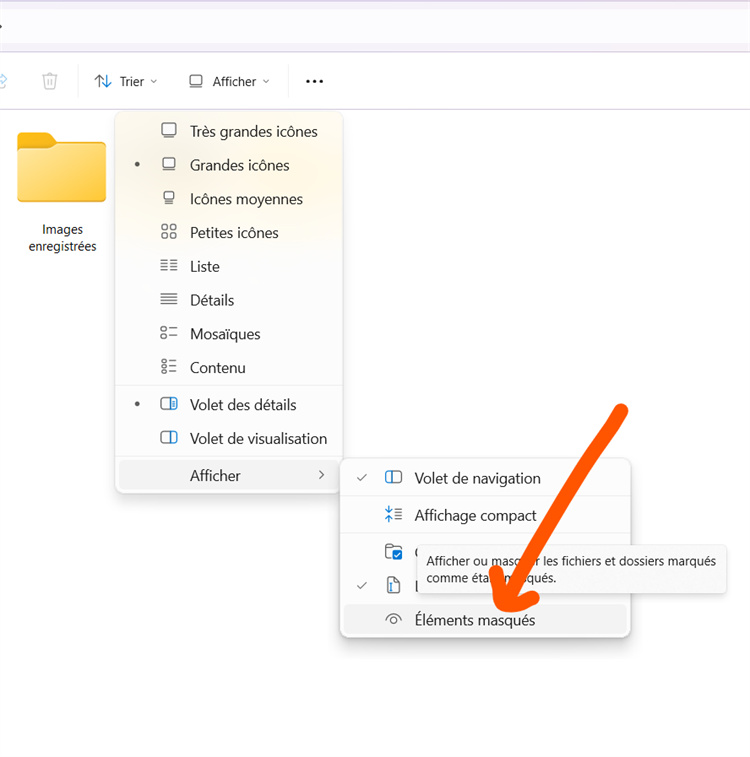750x757 pixels.
Task: Enable the Volet de visualisation pane
Action: (x=258, y=439)
